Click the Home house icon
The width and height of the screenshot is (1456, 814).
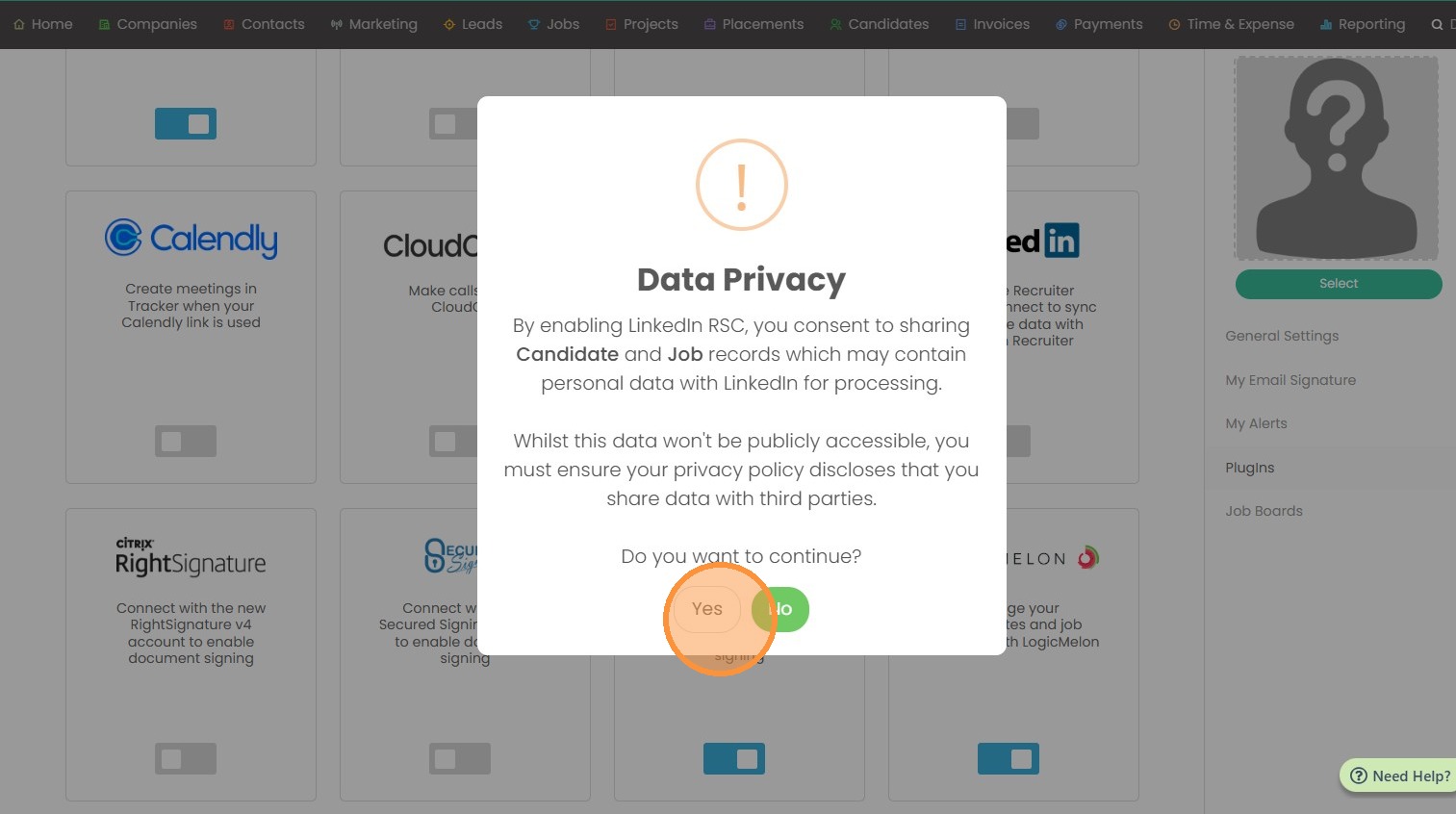click(x=19, y=25)
